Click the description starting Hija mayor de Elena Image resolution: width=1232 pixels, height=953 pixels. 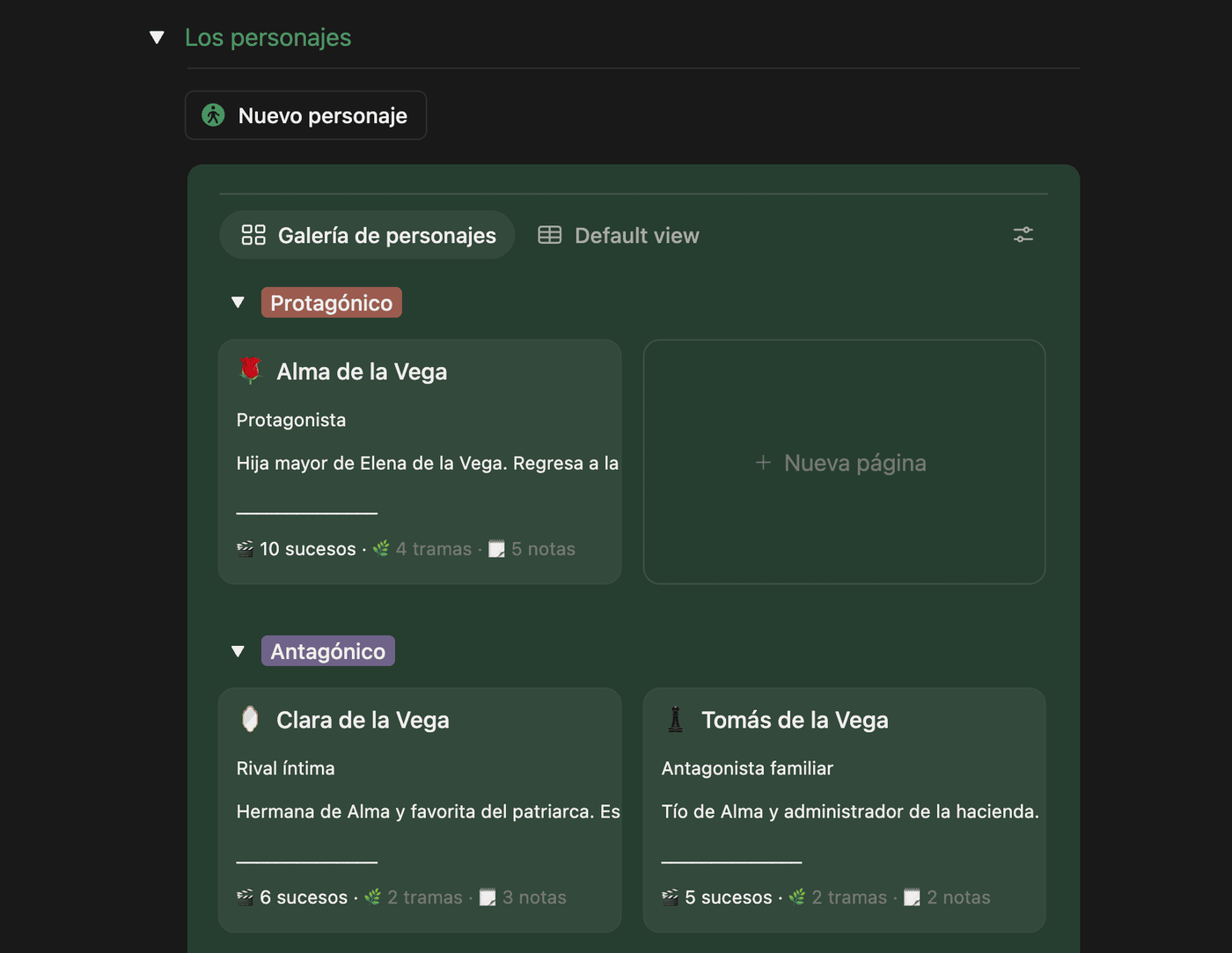point(428,463)
